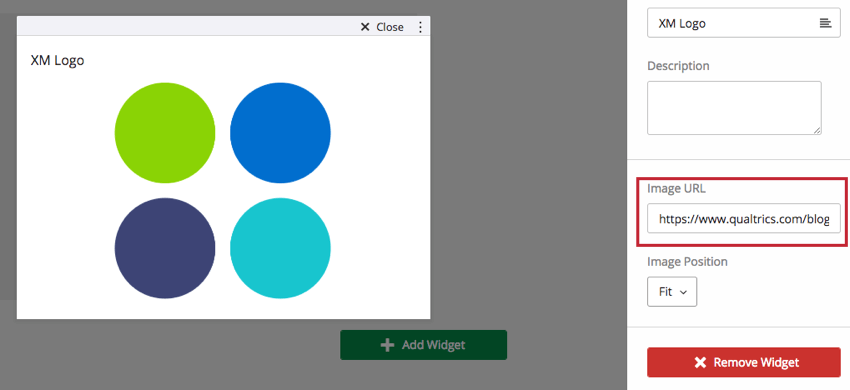The height and width of the screenshot is (390, 850).
Task: Click the XM Logo image in widget
Action: pyautogui.click(x=222, y=190)
